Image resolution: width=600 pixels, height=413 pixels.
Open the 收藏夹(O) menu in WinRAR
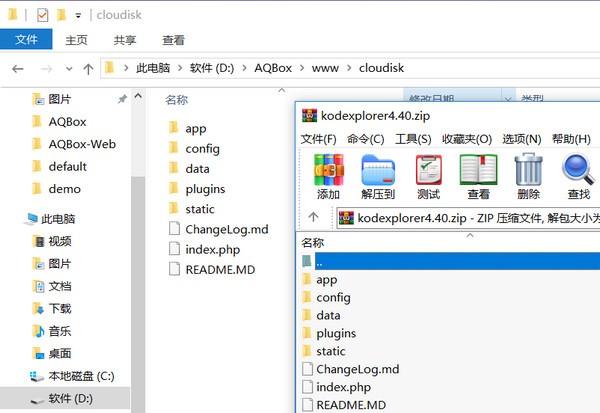(467, 139)
